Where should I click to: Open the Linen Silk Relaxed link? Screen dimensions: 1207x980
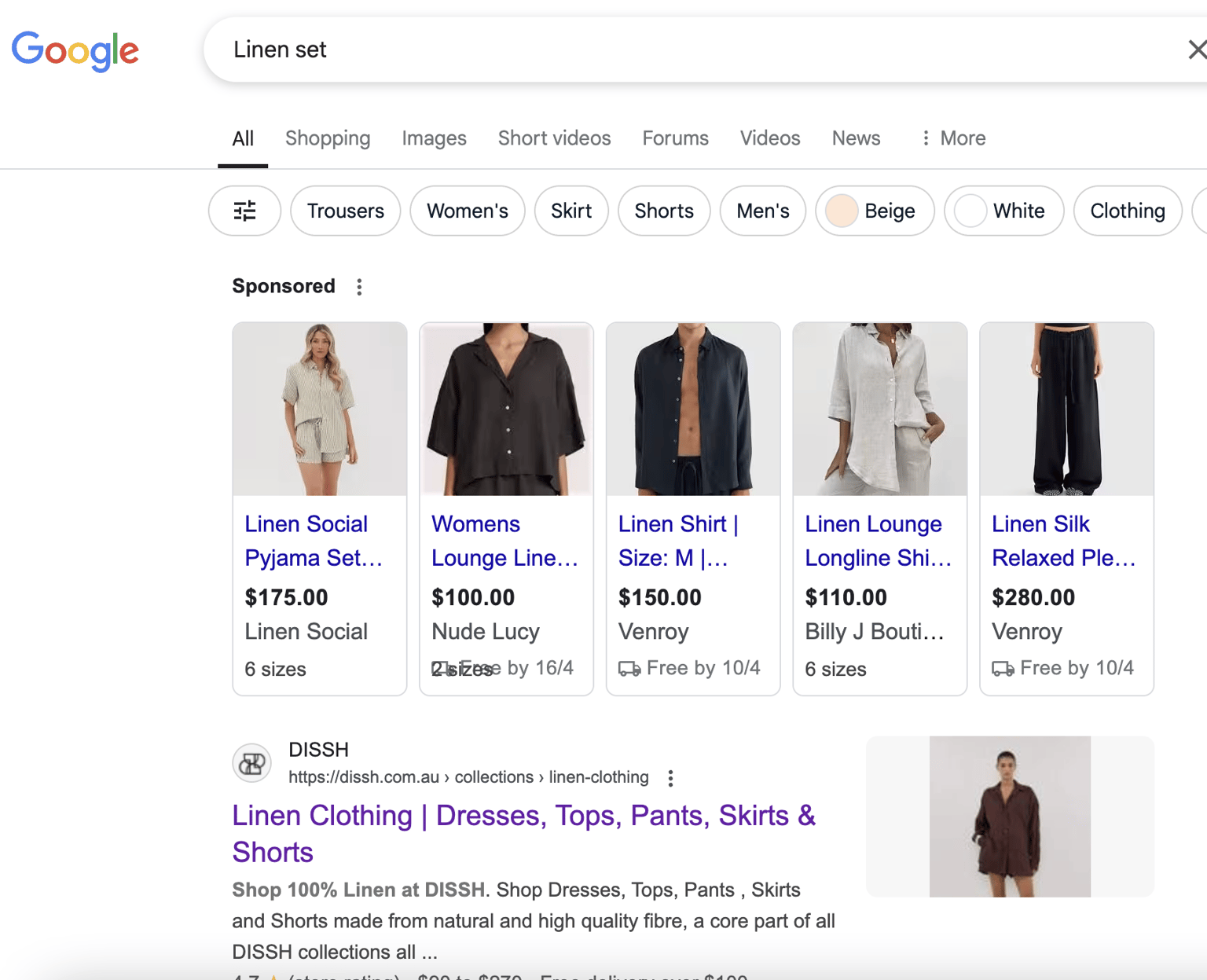point(1064,541)
